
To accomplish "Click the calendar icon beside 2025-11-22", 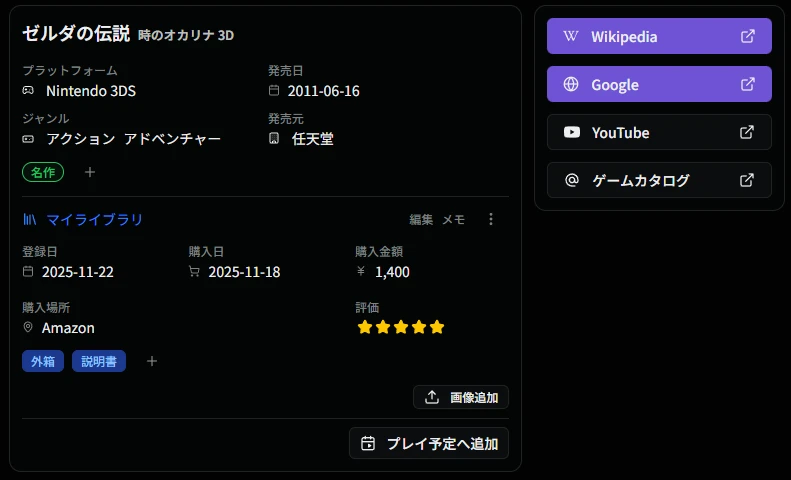I will tap(28, 271).
